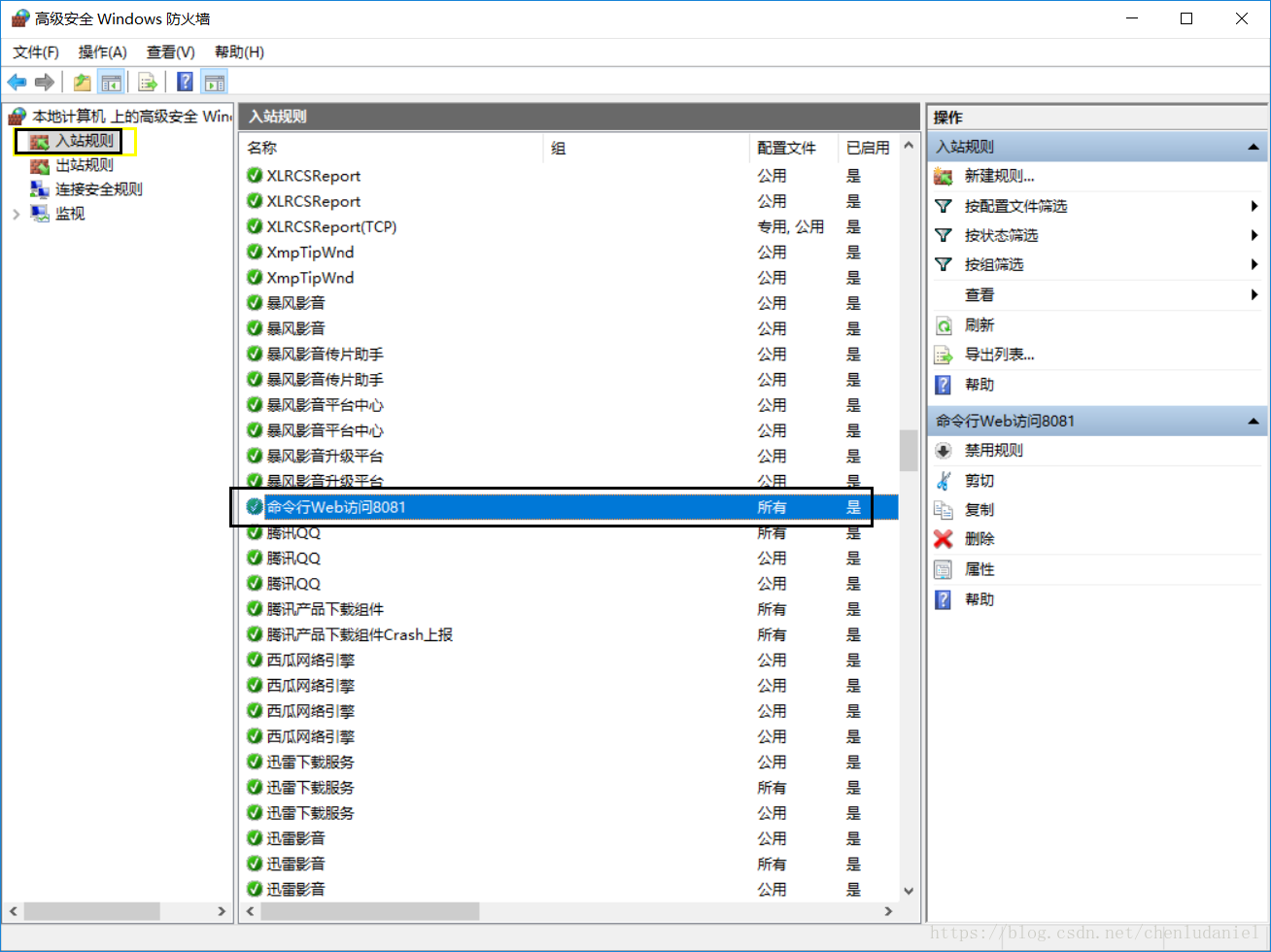Click the Forward arrow toolbar icon

coord(44,83)
